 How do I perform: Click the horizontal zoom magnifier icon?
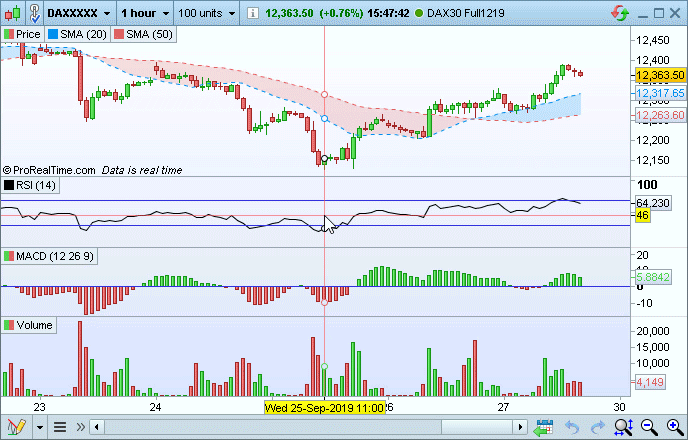[623, 427]
